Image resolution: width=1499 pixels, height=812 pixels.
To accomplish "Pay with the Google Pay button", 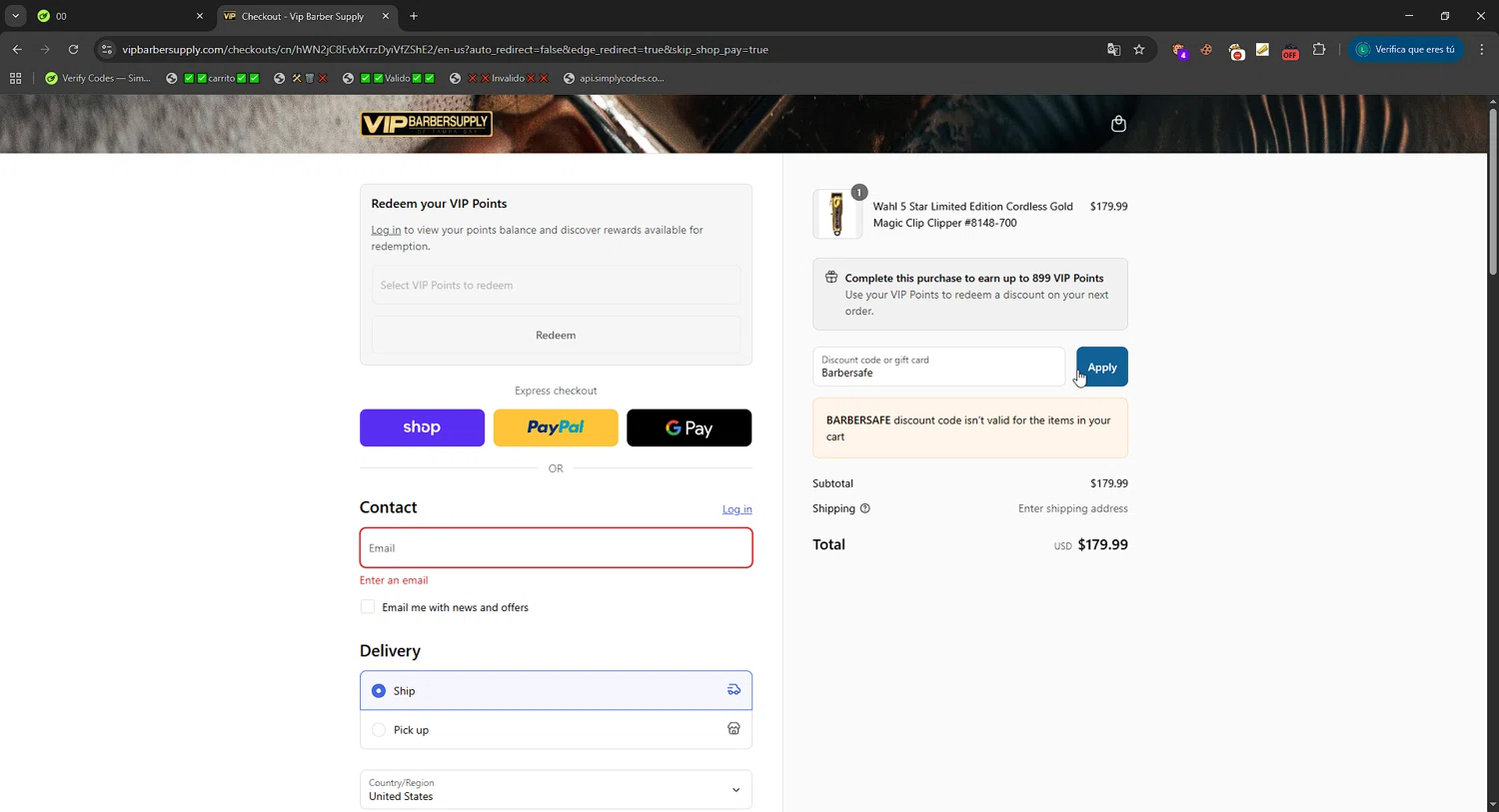I will click(x=690, y=427).
